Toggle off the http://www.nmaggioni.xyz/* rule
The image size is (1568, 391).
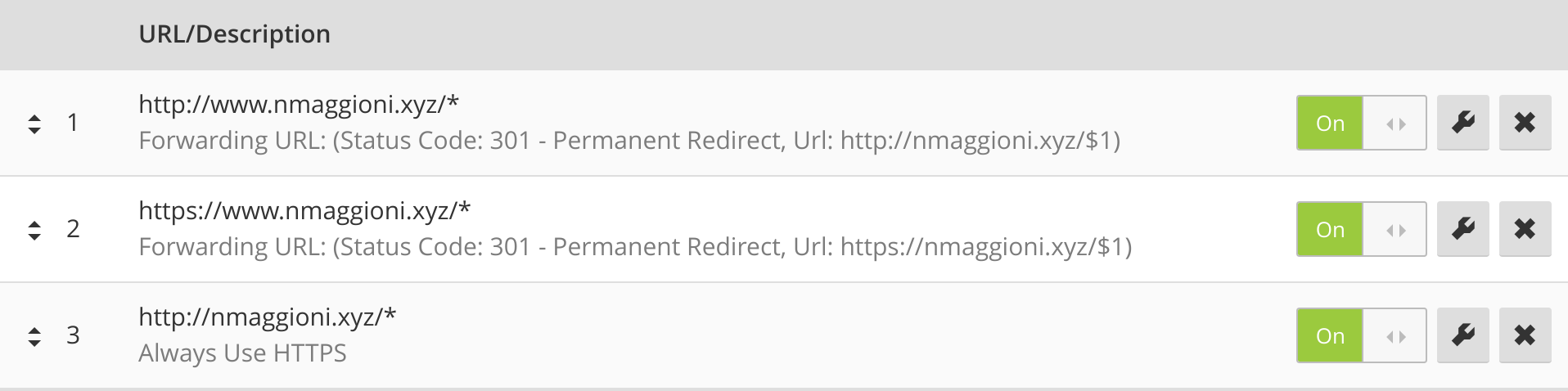coord(1361,123)
